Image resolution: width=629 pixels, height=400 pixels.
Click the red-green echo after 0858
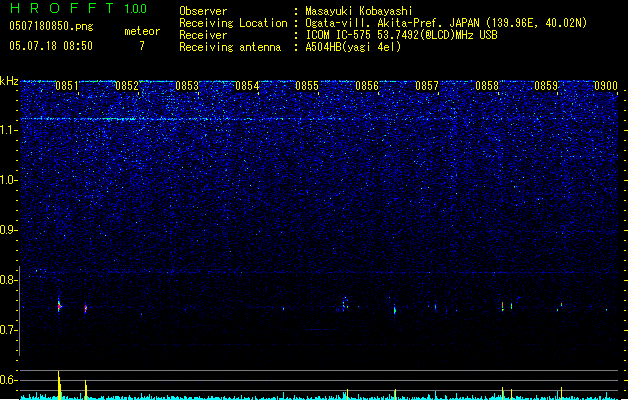(x=503, y=307)
